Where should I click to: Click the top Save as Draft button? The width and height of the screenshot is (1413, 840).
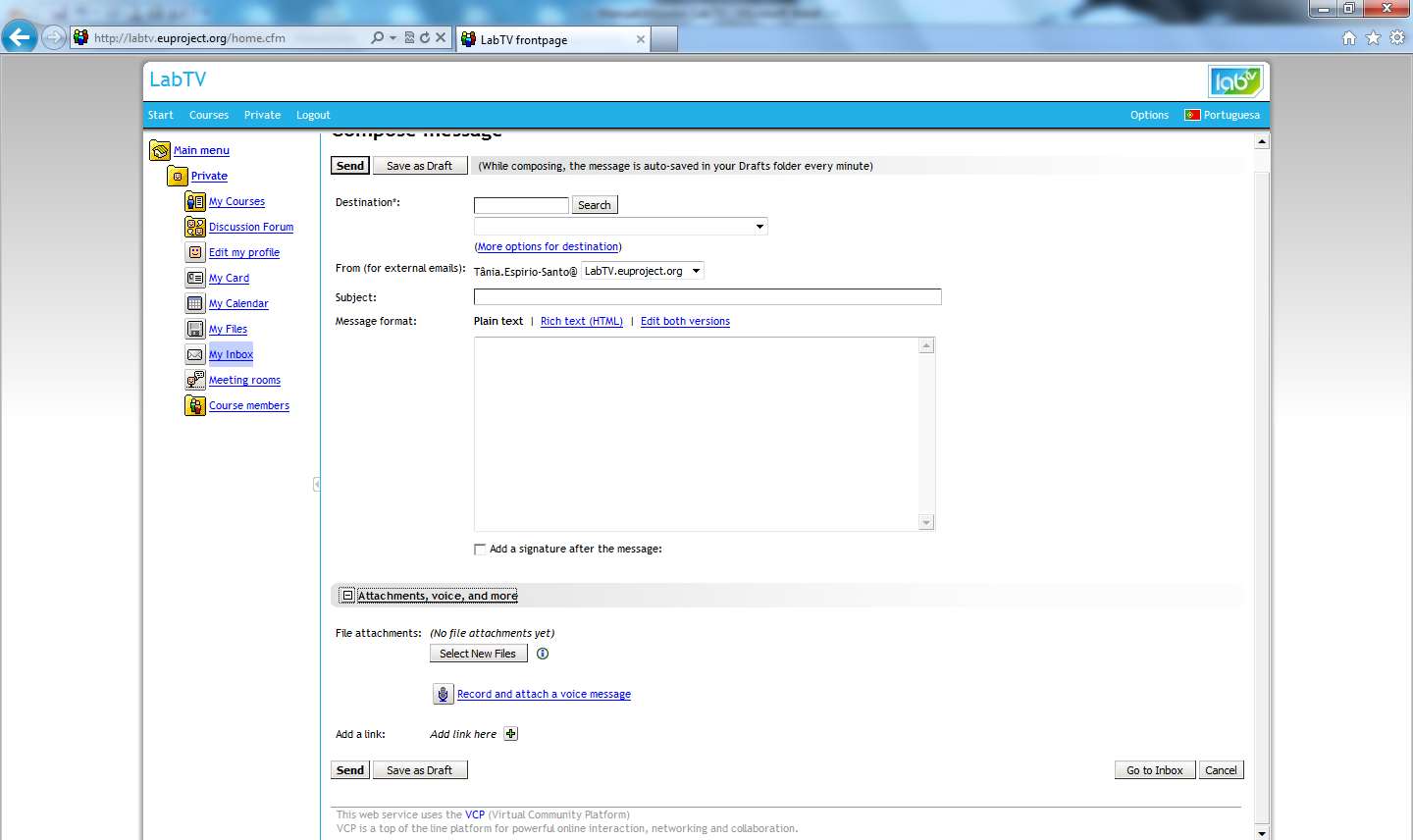coord(420,166)
